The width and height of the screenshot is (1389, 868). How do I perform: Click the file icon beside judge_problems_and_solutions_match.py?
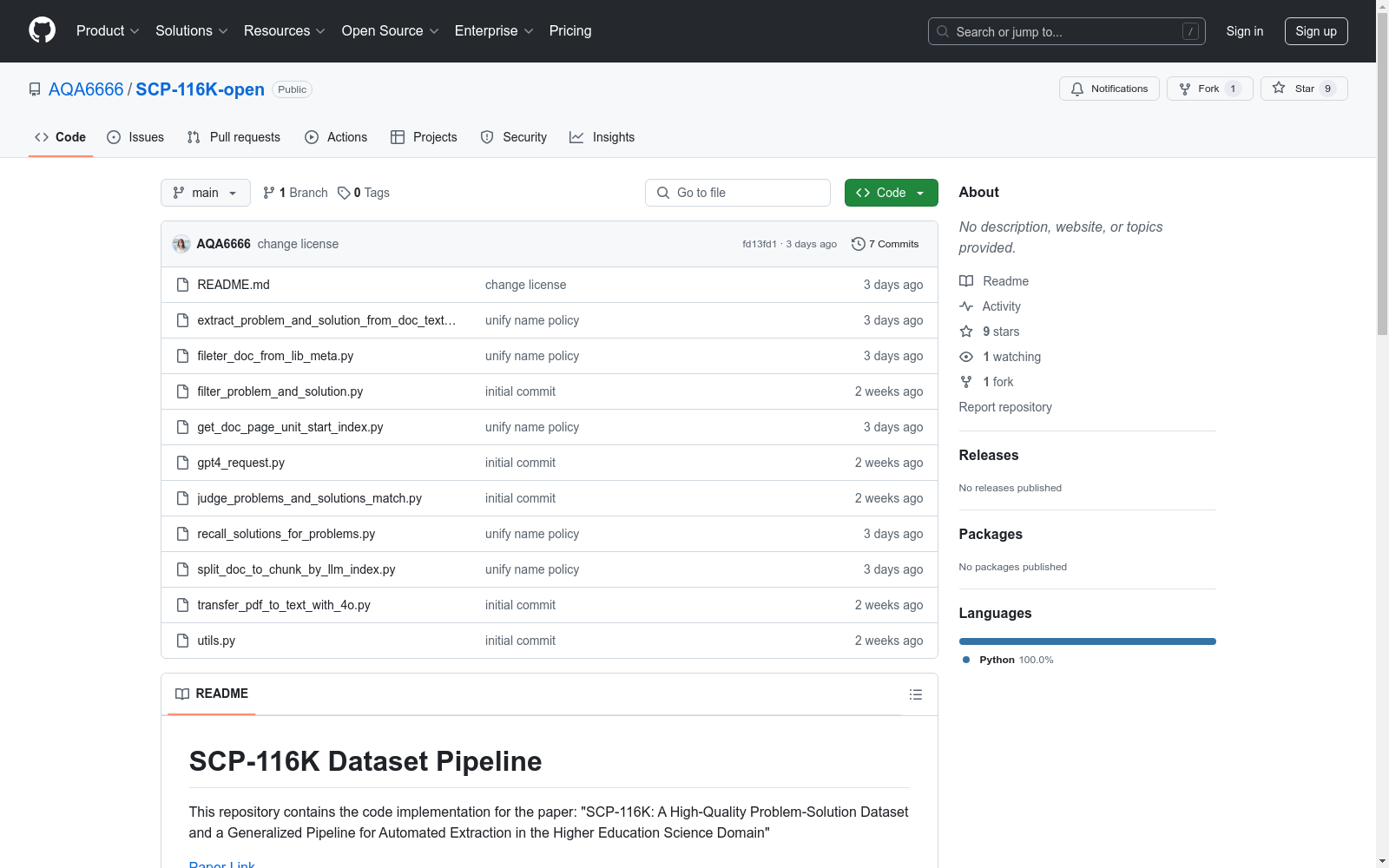[182, 498]
